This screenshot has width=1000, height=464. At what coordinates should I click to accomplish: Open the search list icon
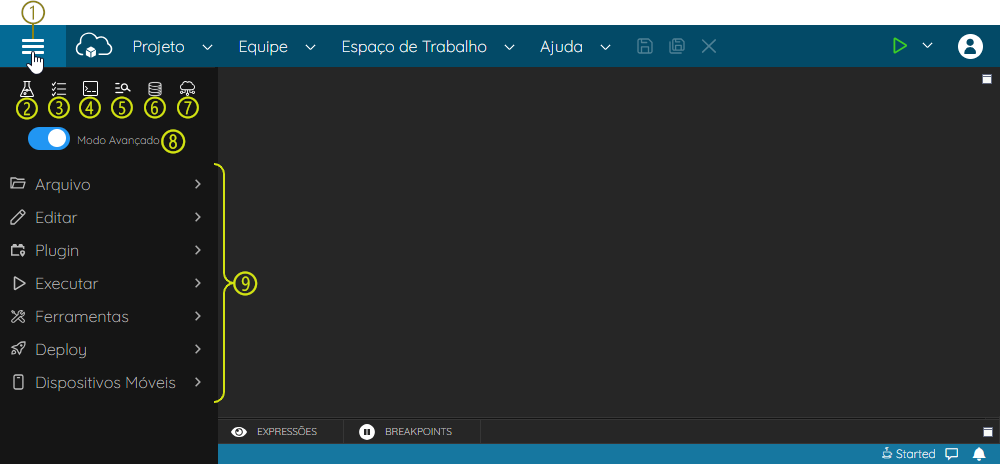(122, 89)
